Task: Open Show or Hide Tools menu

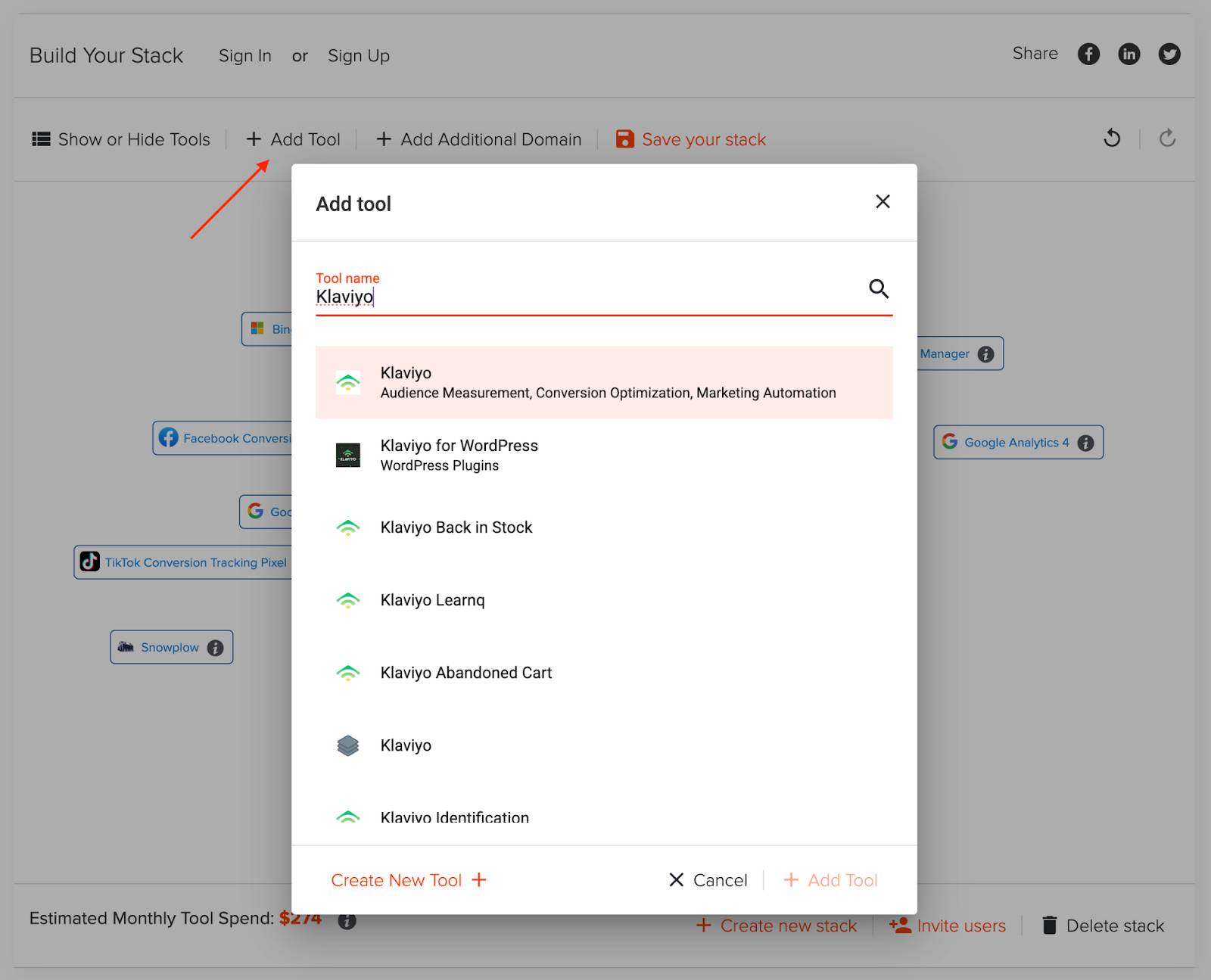Action: [x=121, y=139]
